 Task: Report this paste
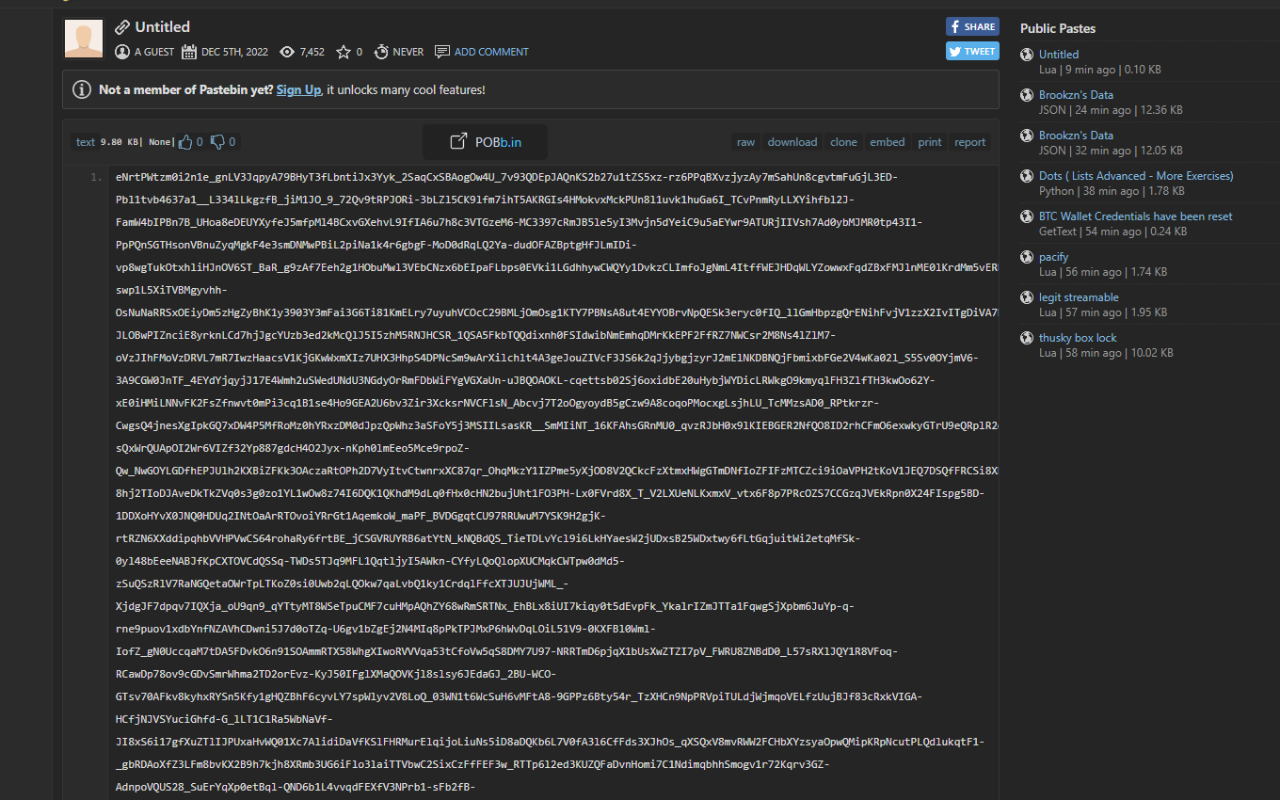(969, 142)
